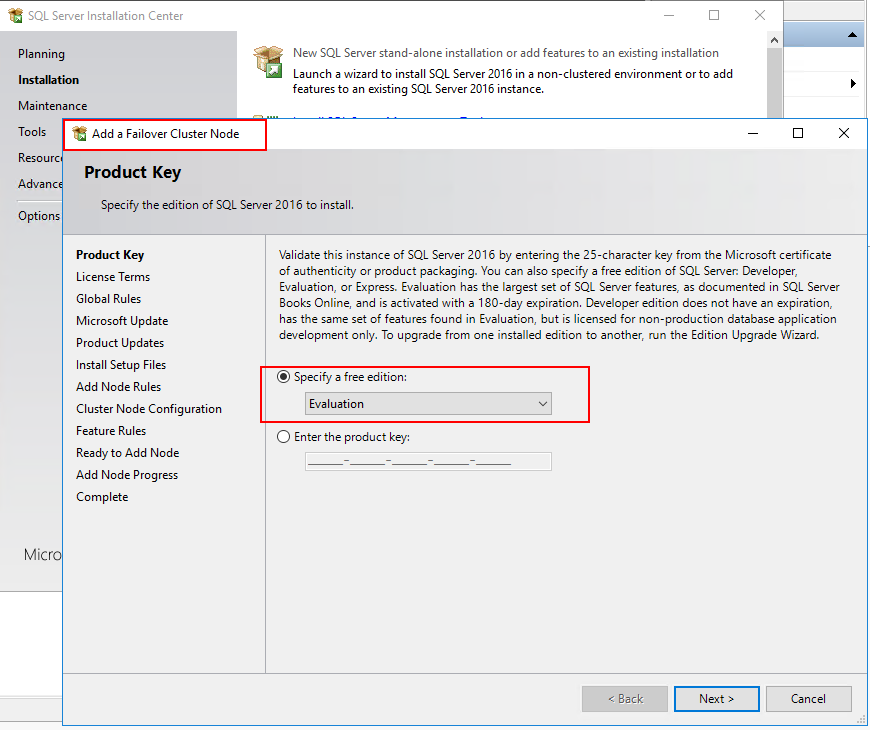Image resolution: width=870 pixels, height=730 pixels.
Task: Select Tools in Installation Center sidebar
Action: click(32, 132)
